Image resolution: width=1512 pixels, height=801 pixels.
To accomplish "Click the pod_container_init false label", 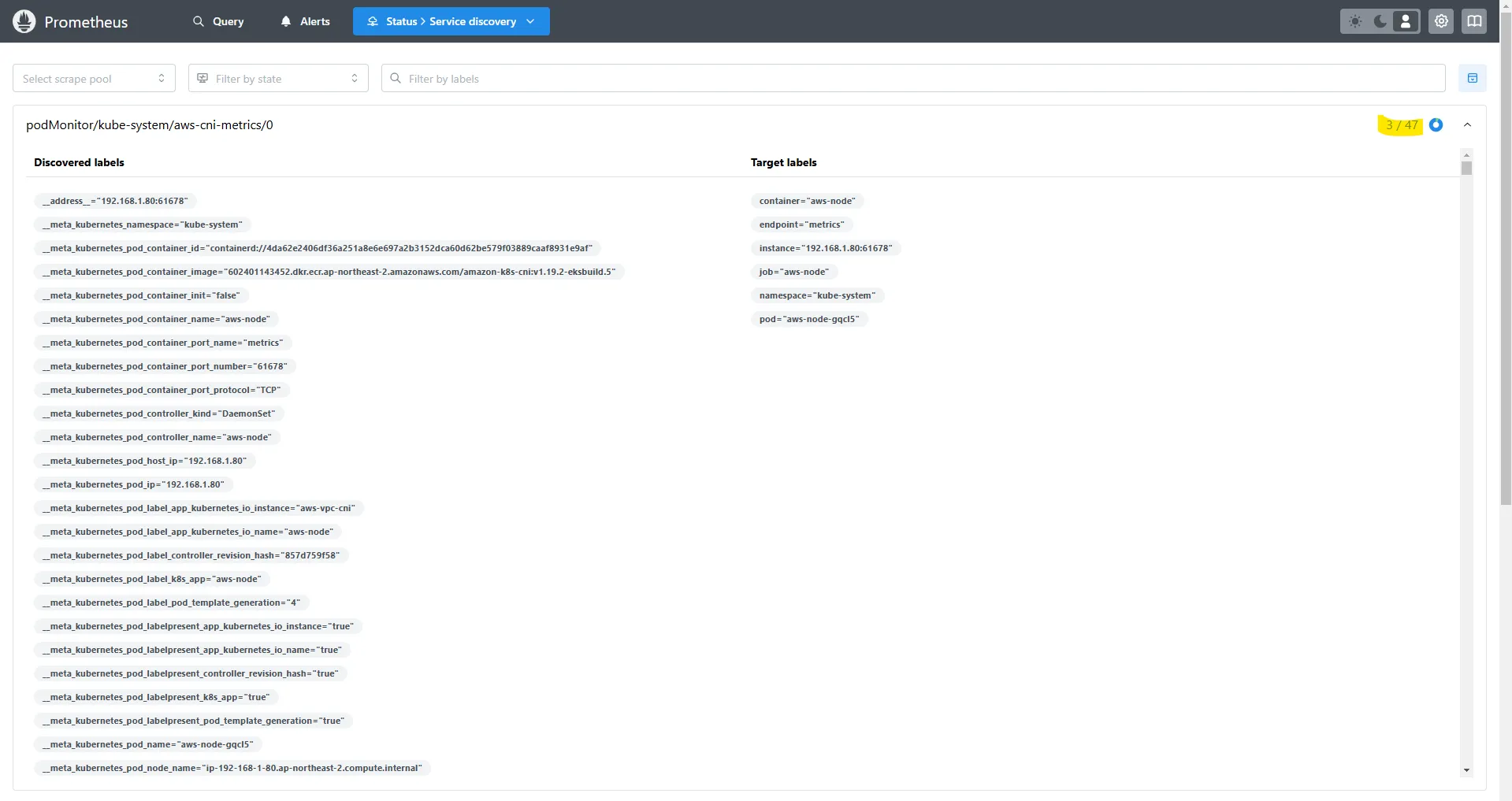I will (141, 295).
